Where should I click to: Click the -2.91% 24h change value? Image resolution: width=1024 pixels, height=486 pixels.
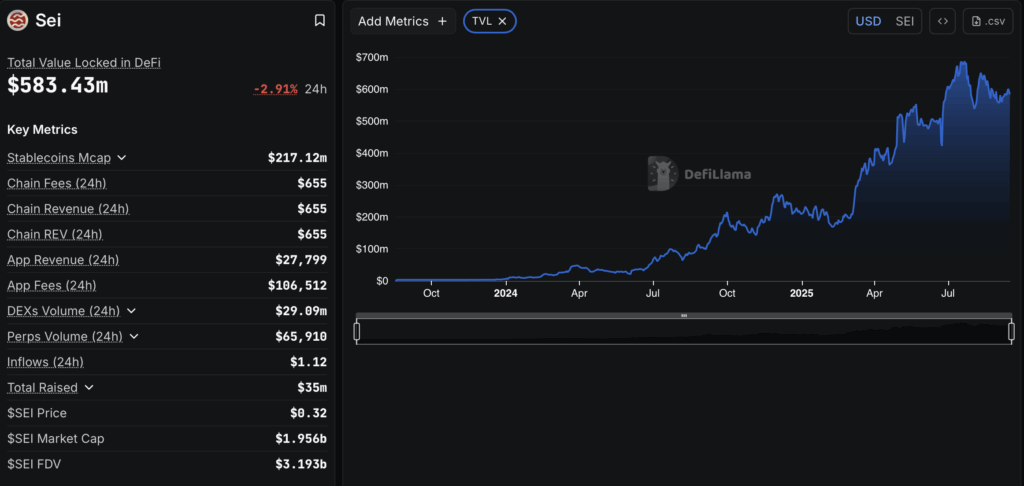point(276,89)
